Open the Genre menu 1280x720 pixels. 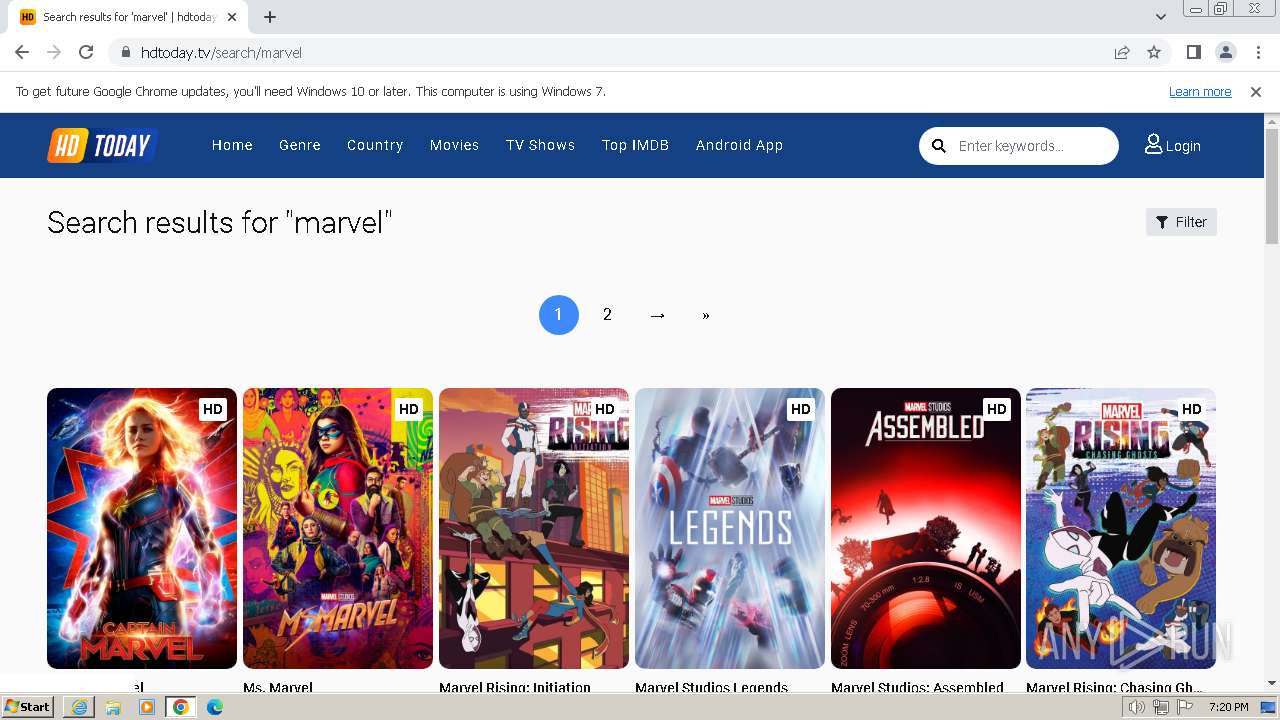300,145
